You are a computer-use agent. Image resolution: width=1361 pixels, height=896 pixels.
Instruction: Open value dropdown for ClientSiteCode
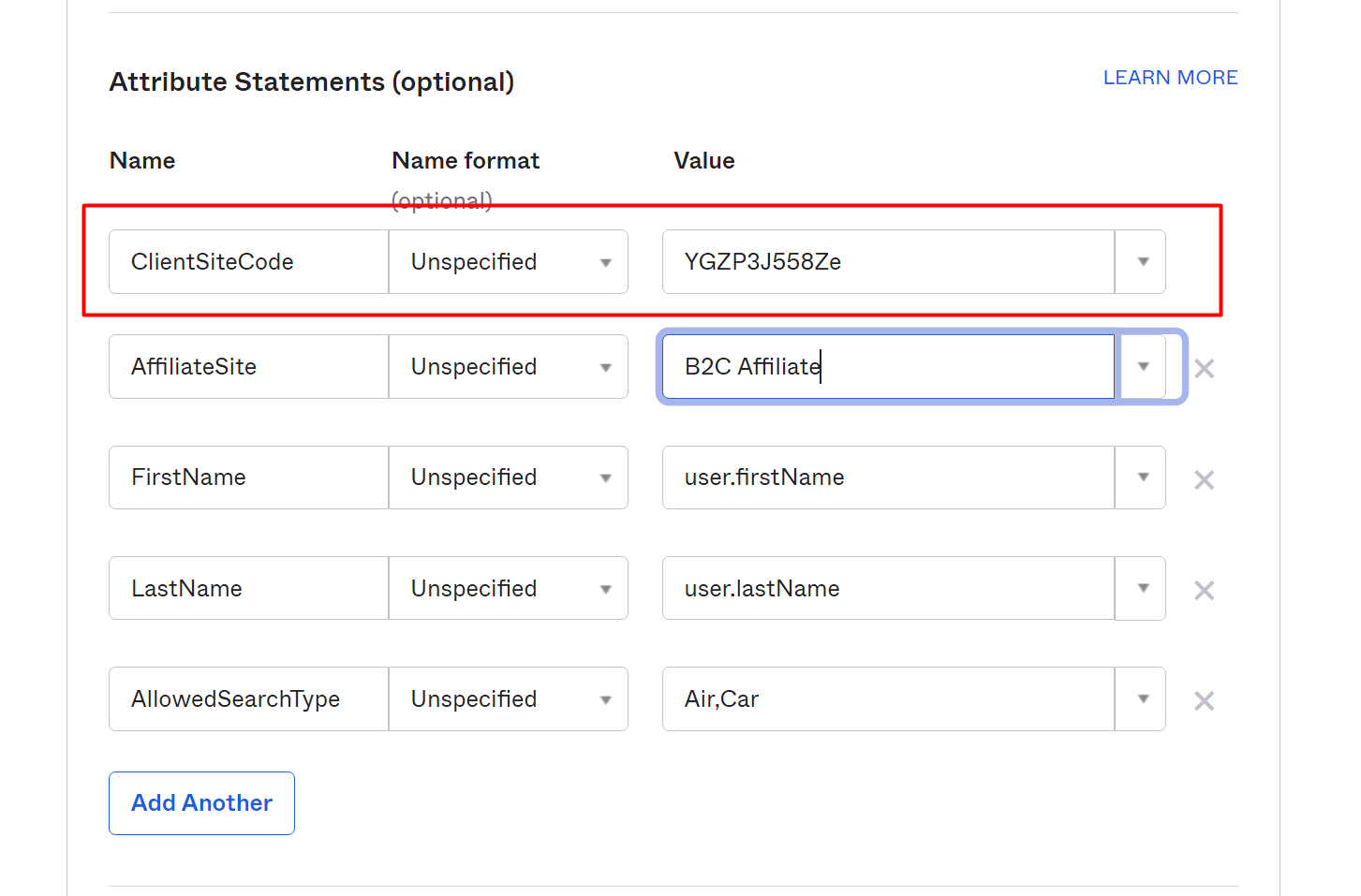(x=1142, y=261)
